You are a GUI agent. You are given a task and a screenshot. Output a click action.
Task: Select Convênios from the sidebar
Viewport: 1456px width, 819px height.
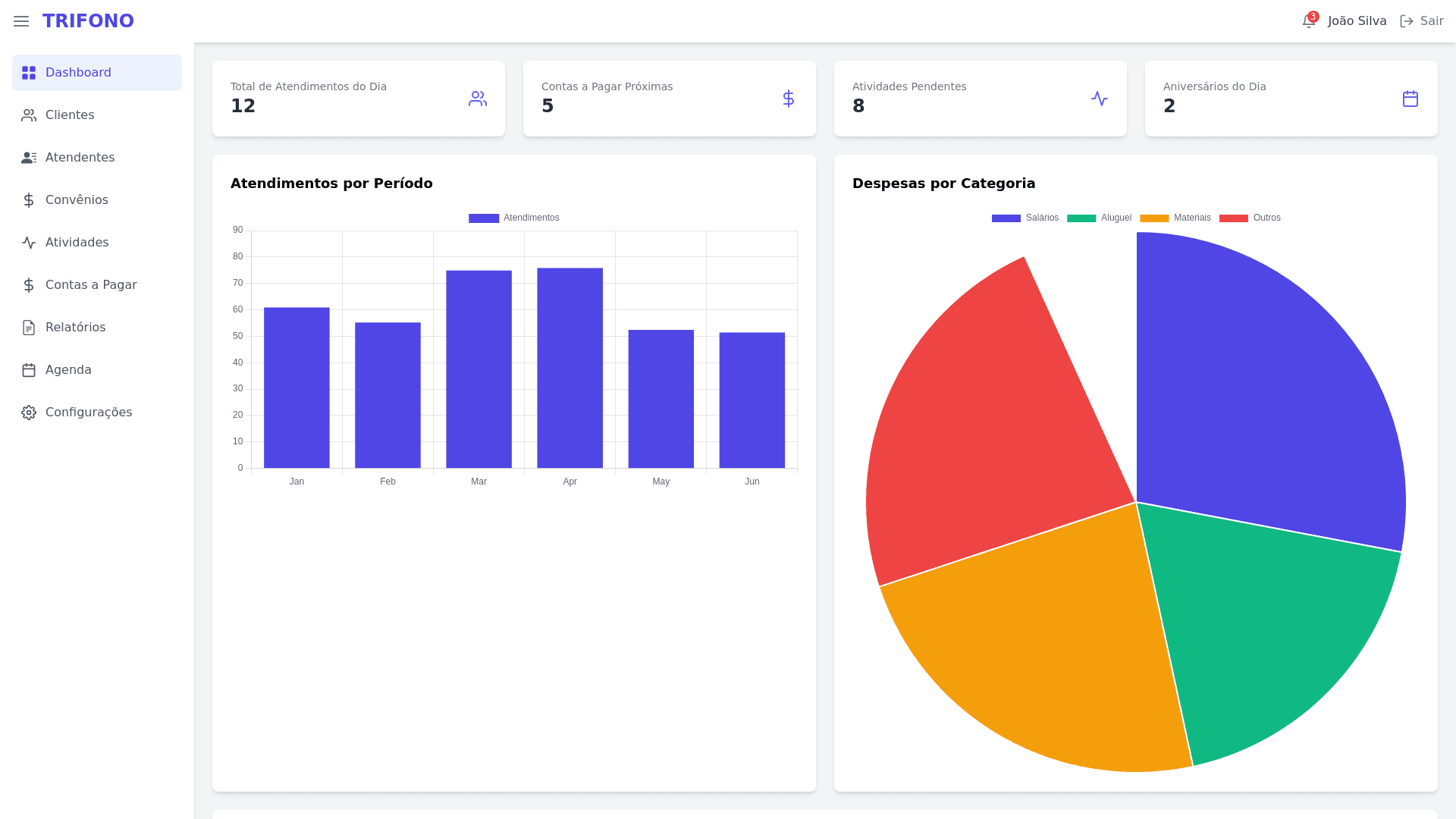click(77, 200)
